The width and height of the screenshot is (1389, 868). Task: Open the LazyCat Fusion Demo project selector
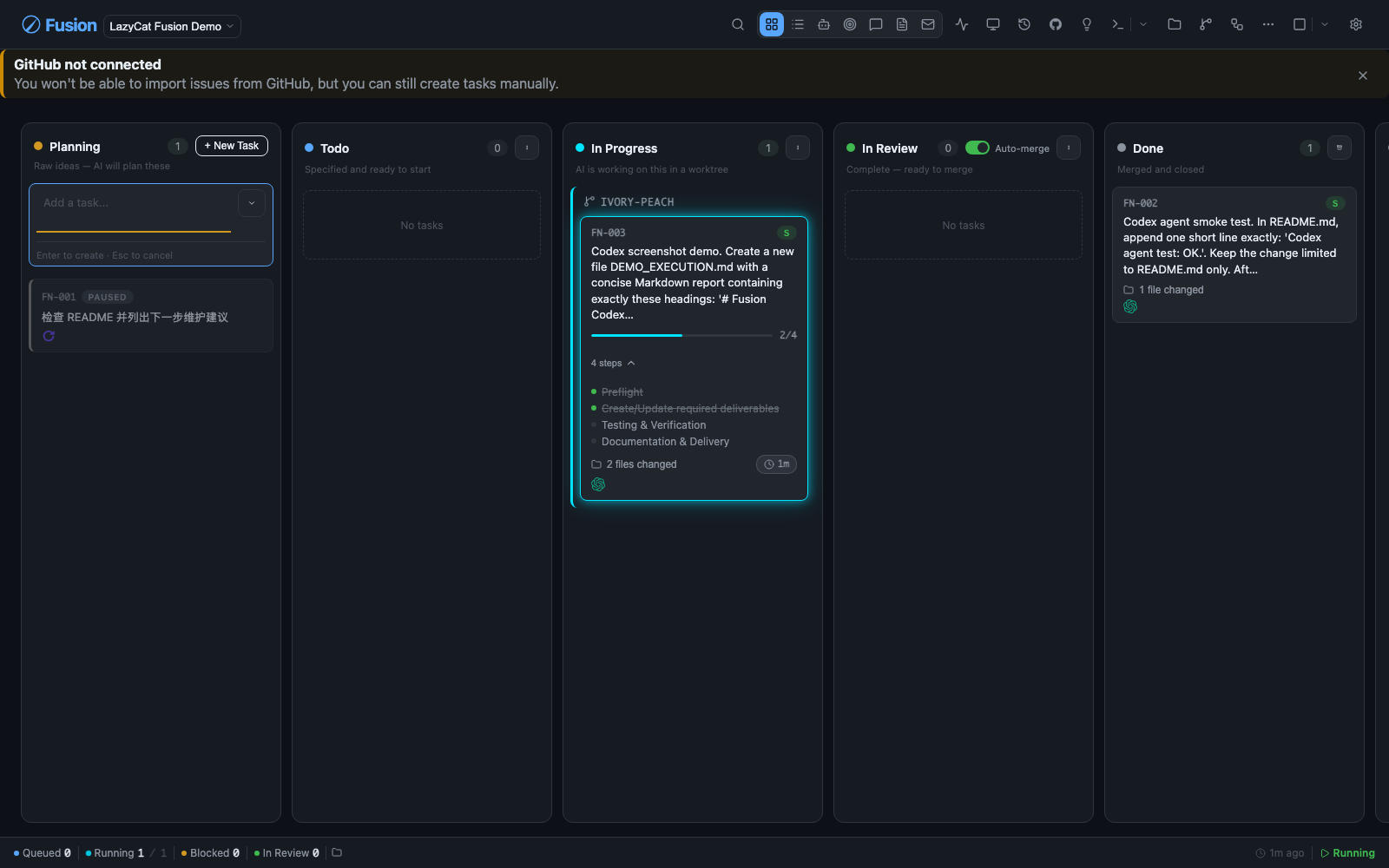(x=172, y=26)
